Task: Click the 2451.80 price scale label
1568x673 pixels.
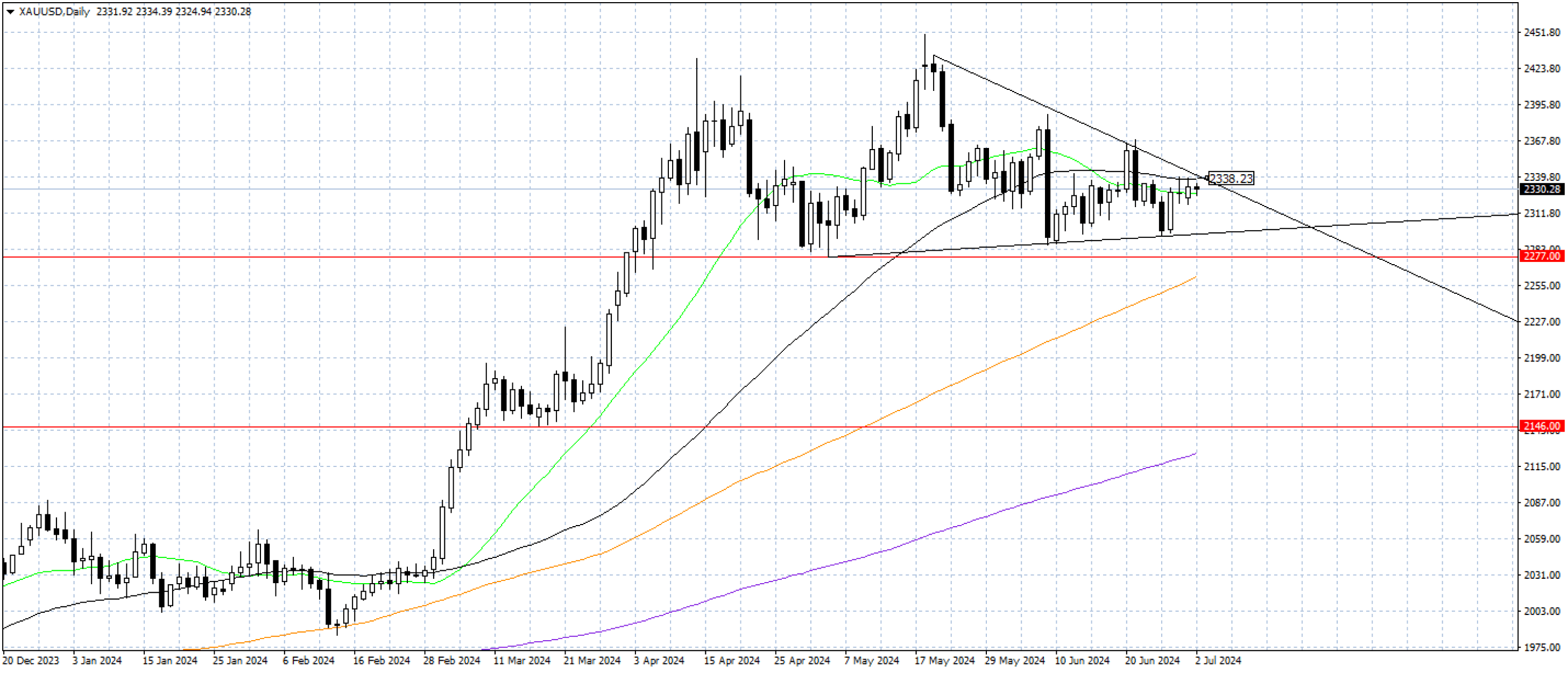Action: (x=1542, y=32)
